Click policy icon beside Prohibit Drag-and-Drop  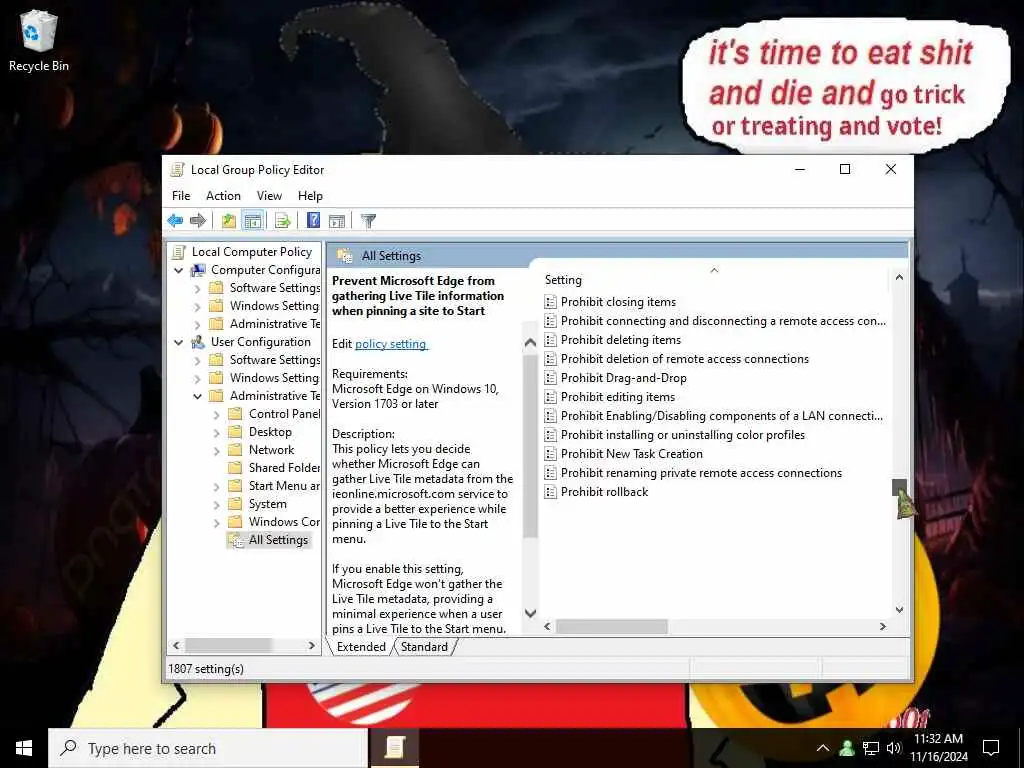pyautogui.click(x=551, y=377)
